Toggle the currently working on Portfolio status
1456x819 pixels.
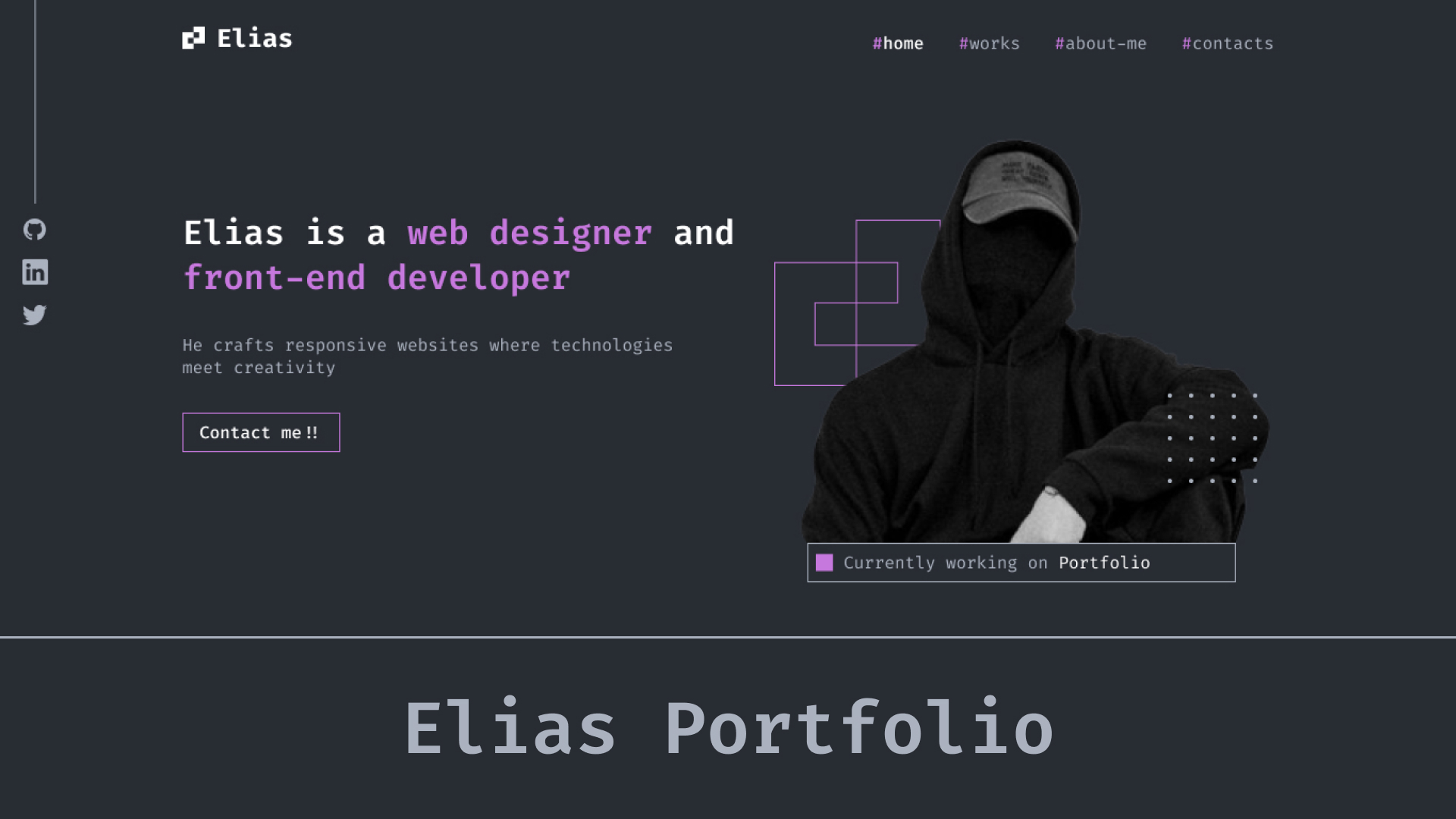point(825,562)
